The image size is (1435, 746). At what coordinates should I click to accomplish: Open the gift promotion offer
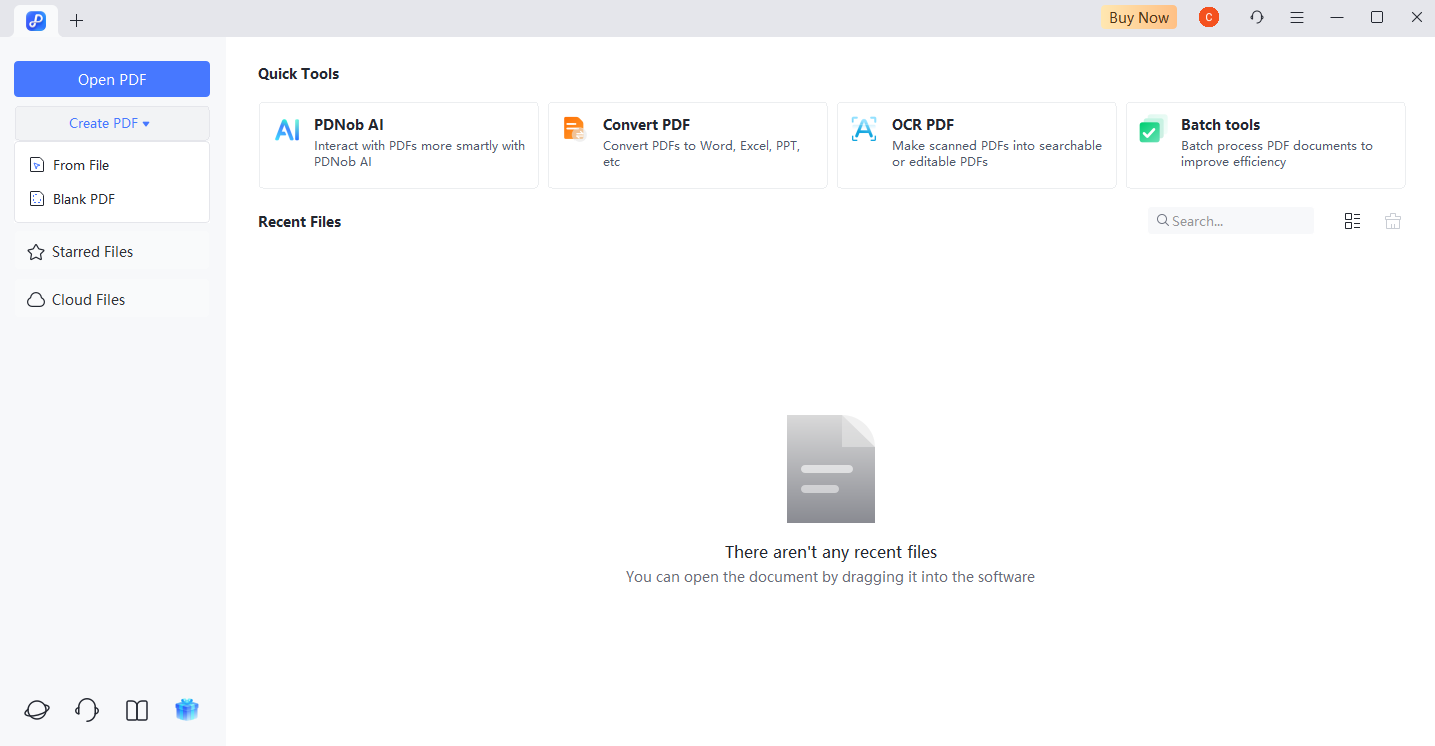tap(186, 710)
